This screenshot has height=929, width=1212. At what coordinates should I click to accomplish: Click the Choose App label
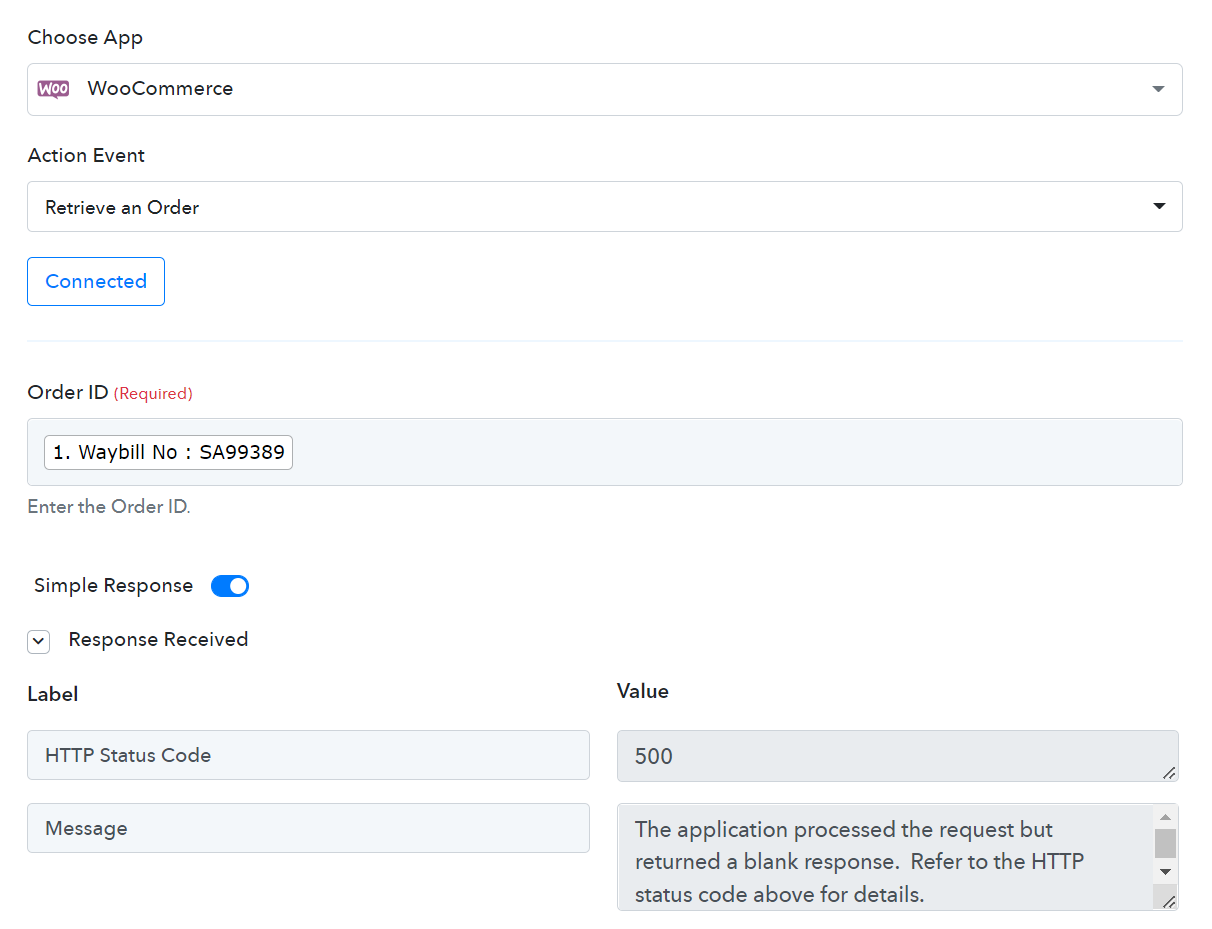(85, 38)
